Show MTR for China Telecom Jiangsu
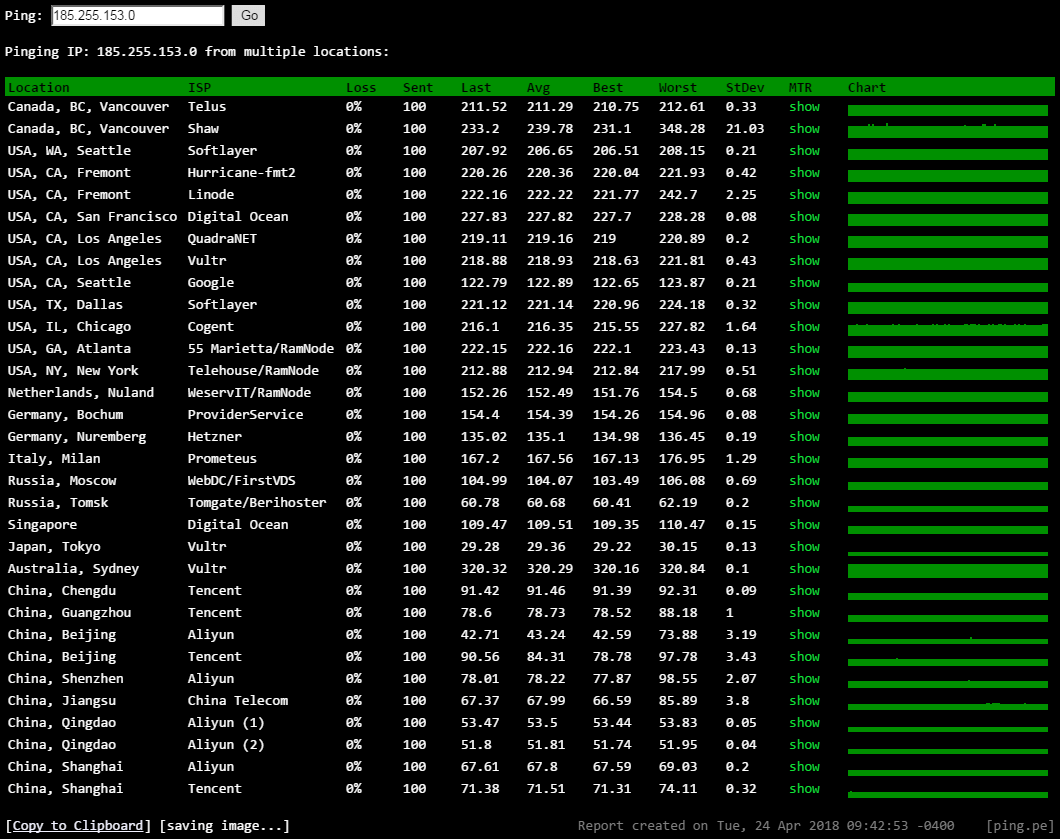Image resolution: width=1060 pixels, height=839 pixels. pyautogui.click(x=804, y=701)
